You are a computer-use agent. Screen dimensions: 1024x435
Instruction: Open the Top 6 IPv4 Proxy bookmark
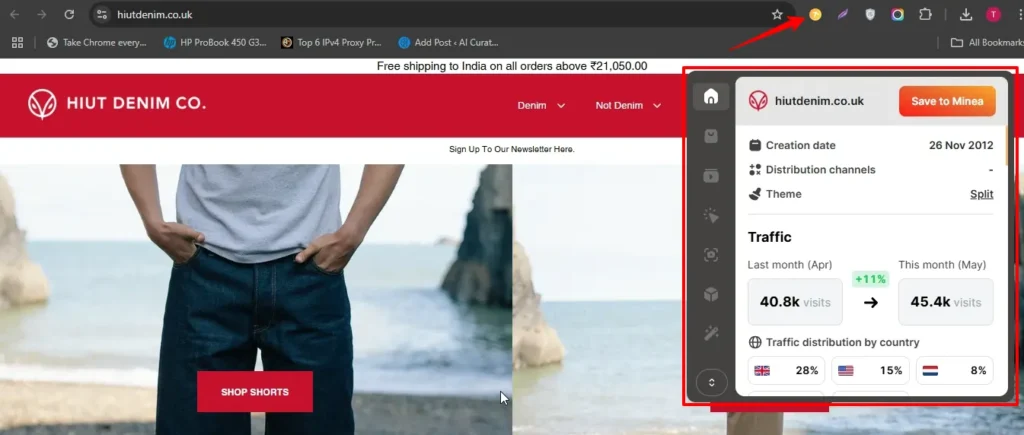pos(331,42)
